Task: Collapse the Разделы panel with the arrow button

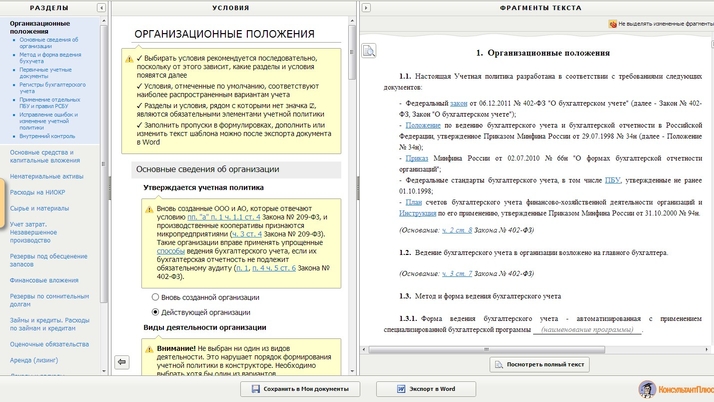Action: (101, 7)
